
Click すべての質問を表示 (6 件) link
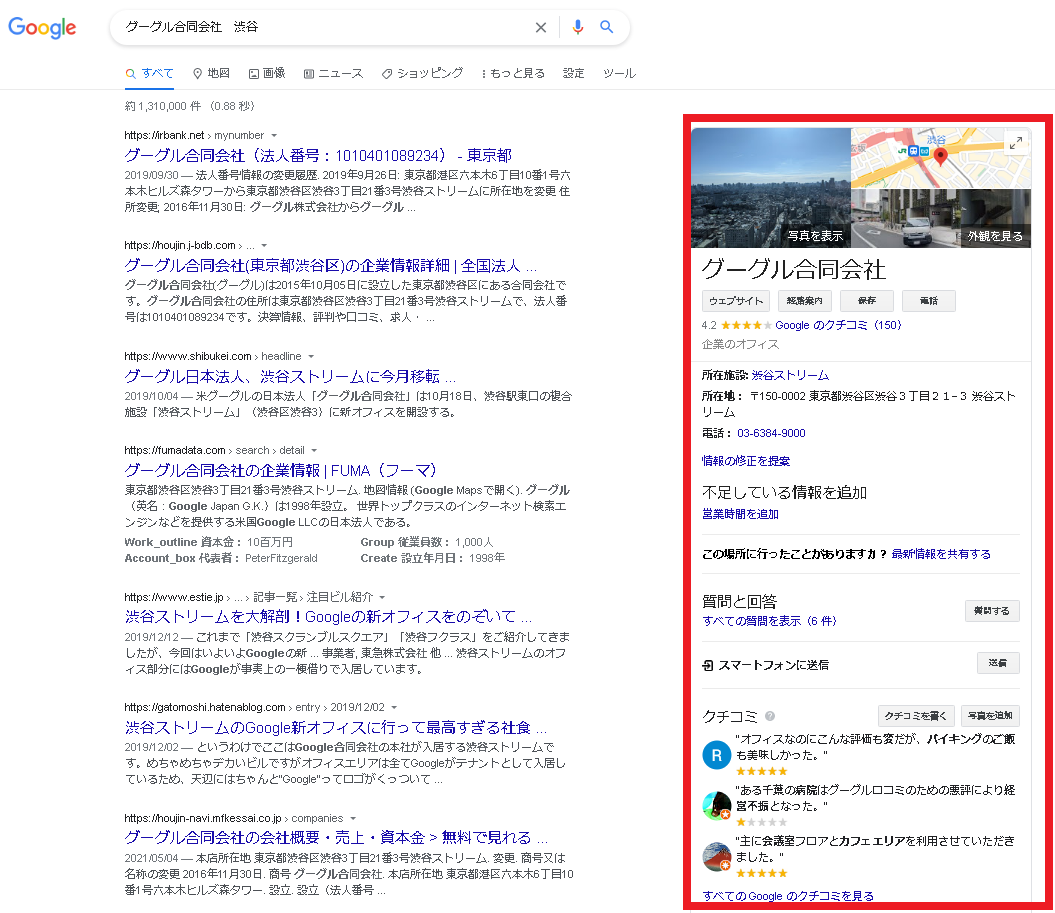pyautogui.click(x=769, y=621)
